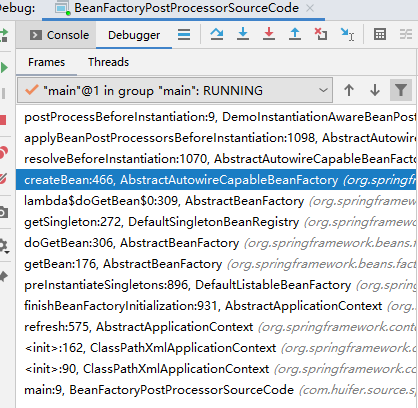The height and width of the screenshot is (408, 418).
Task: Switch to the Threads tab
Action: click(108, 62)
